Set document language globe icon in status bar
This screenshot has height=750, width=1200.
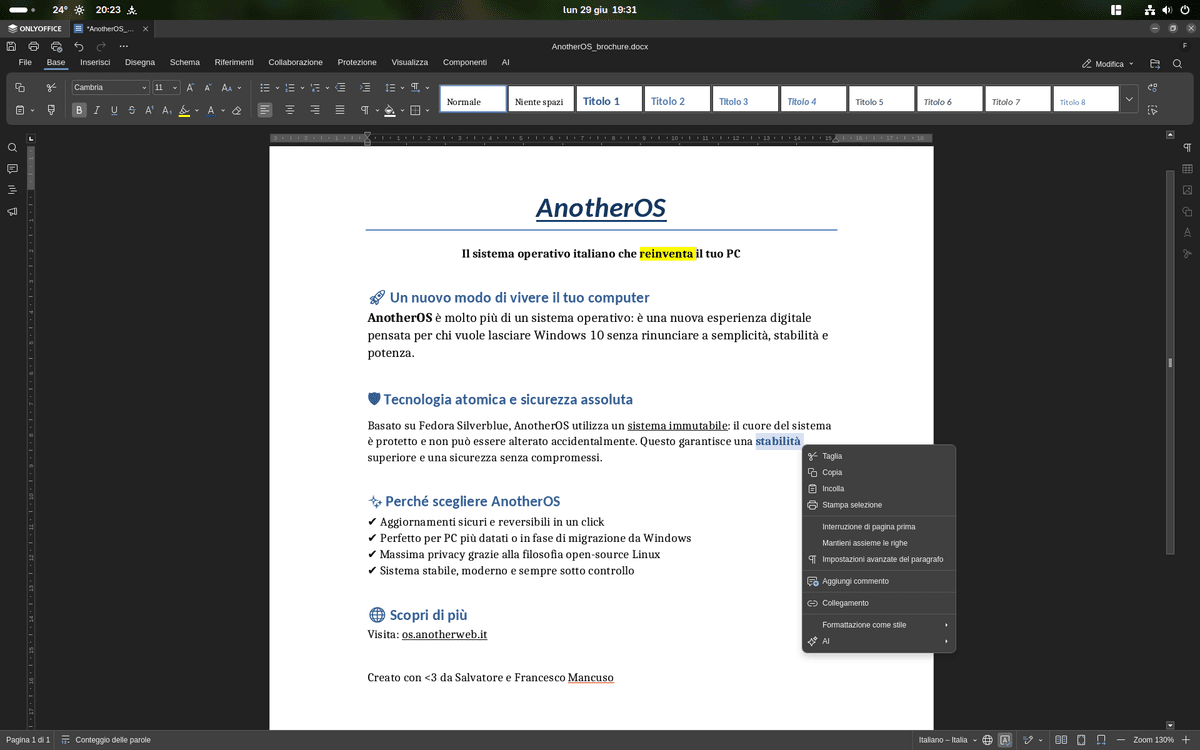coord(987,740)
